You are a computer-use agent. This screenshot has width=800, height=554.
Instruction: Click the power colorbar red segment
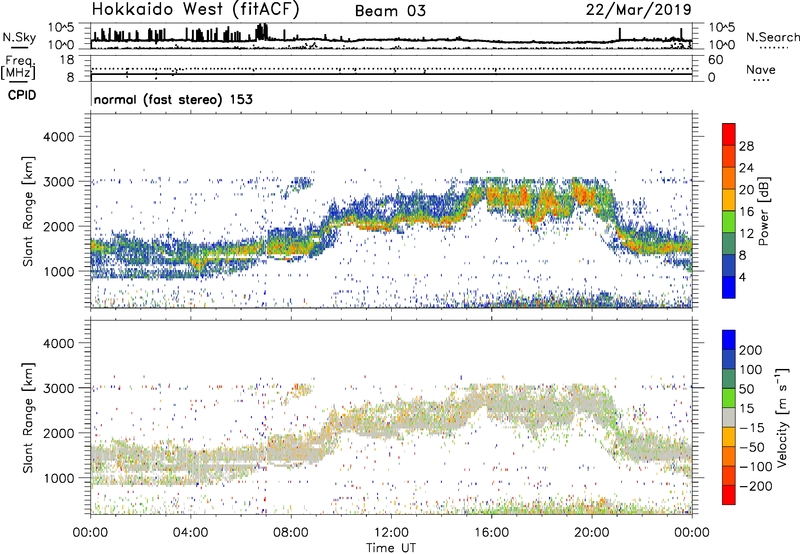(x=729, y=132)
